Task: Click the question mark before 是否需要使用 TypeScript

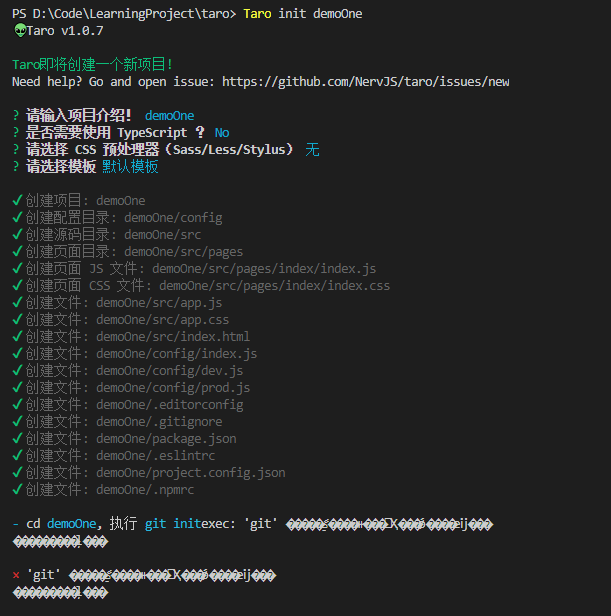Action: click(16, 132)
